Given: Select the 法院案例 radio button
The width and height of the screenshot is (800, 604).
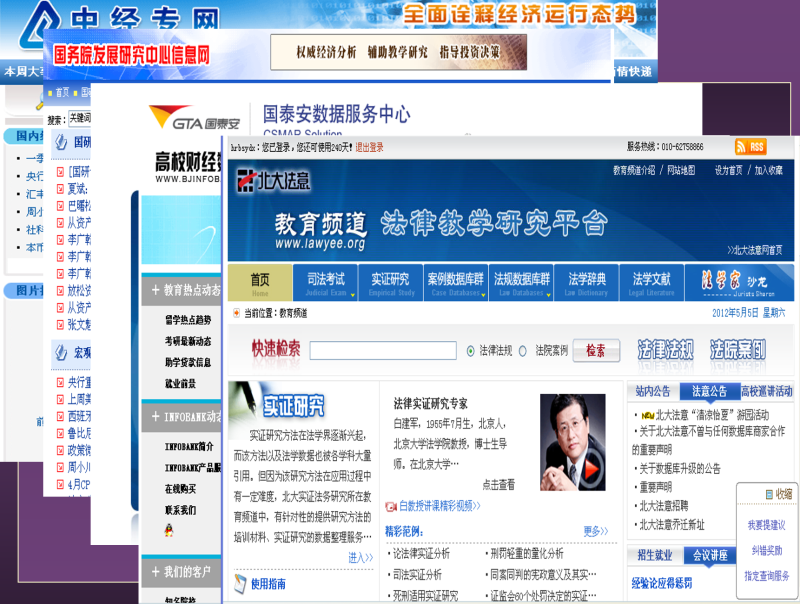Looking at the screenshot, I should (x=522, y=351).
